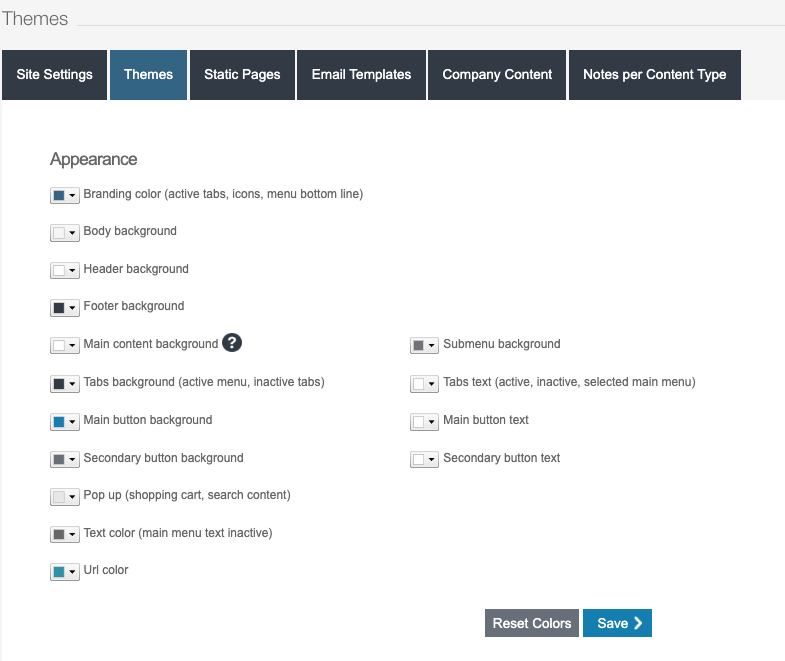Open the Main button text color dropdown
The height and width of the screenshot is (661, 785).
tap(424, 421)
